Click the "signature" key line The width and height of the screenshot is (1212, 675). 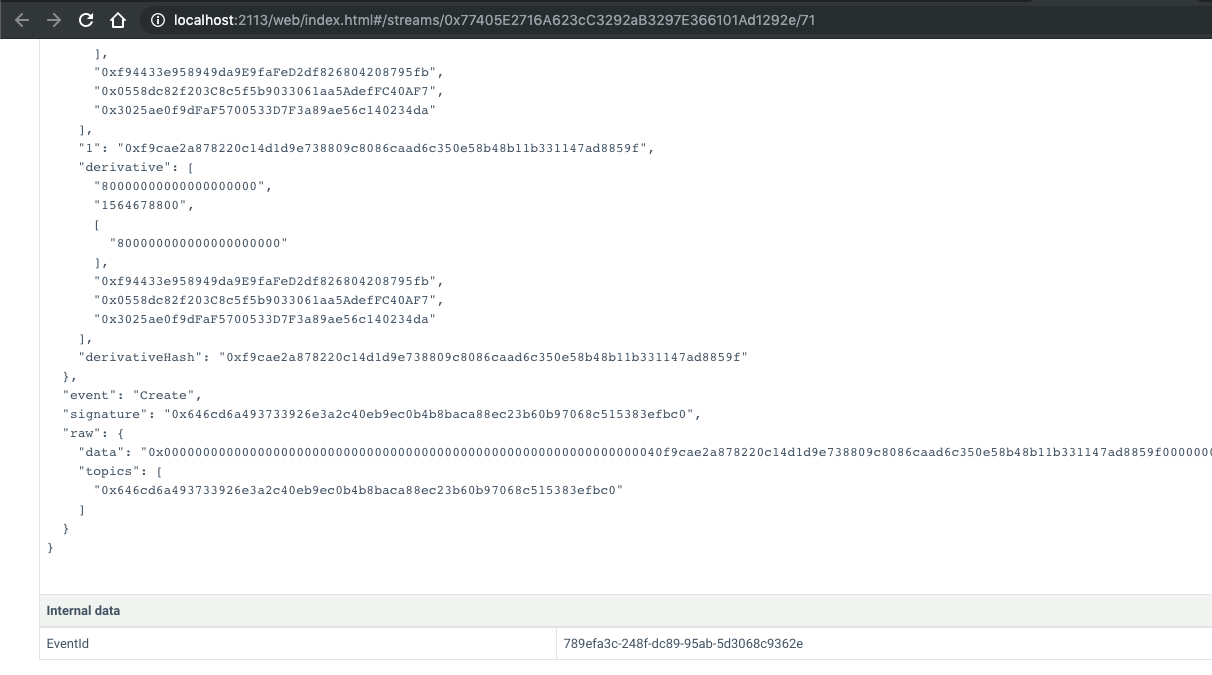(382, 414)
